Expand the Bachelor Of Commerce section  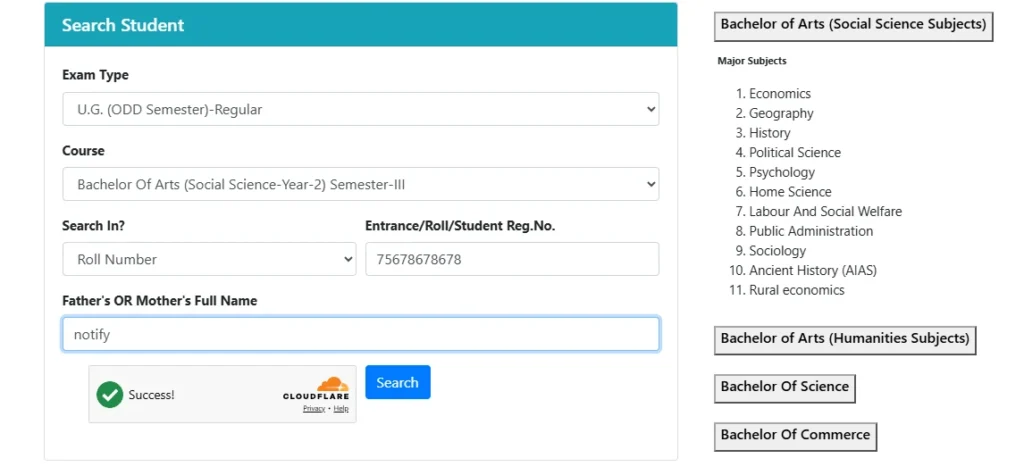point(795,436)
